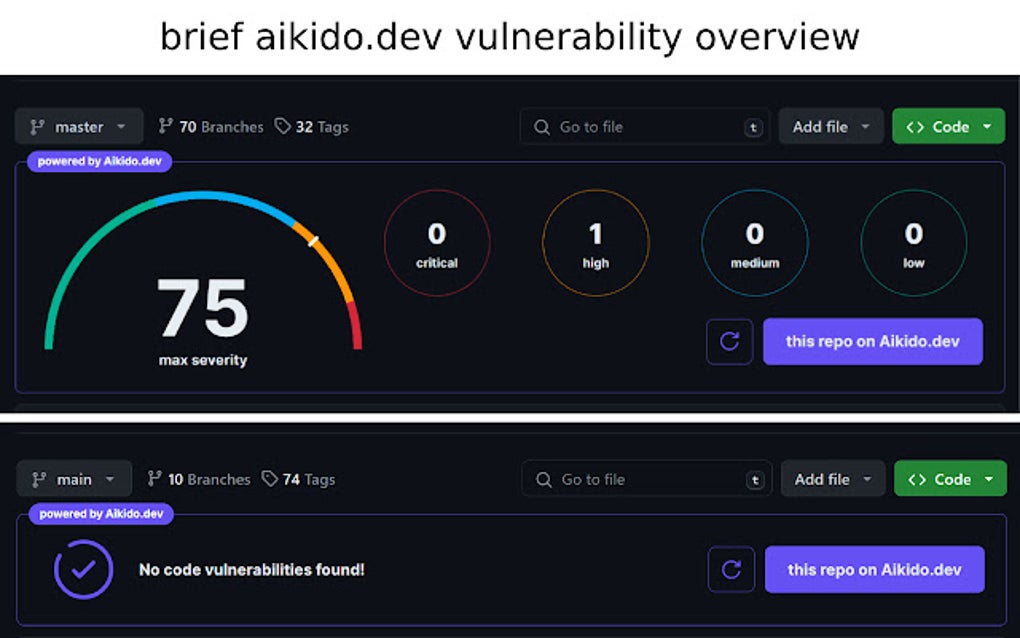Open the powered by Aikido.dev badge
Screen dimensions: 1020x638
pos(98,161)
